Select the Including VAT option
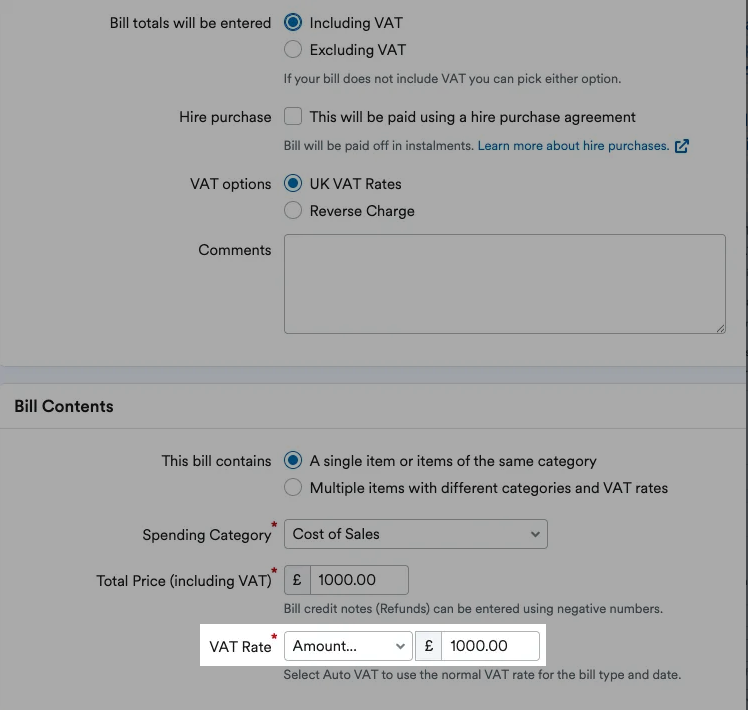 click(x=293, y=23)
